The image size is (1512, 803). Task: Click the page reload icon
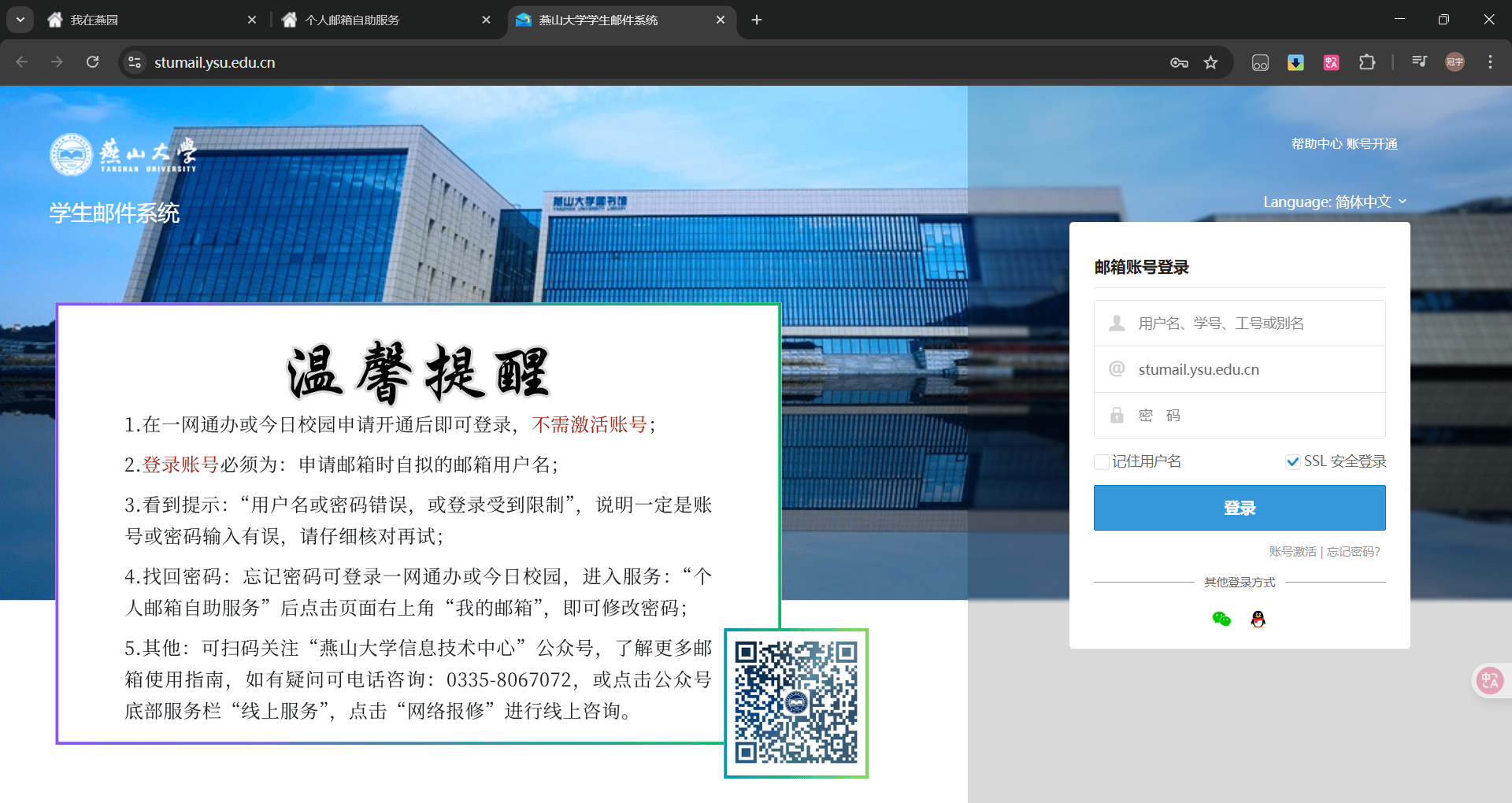(93, 62)
